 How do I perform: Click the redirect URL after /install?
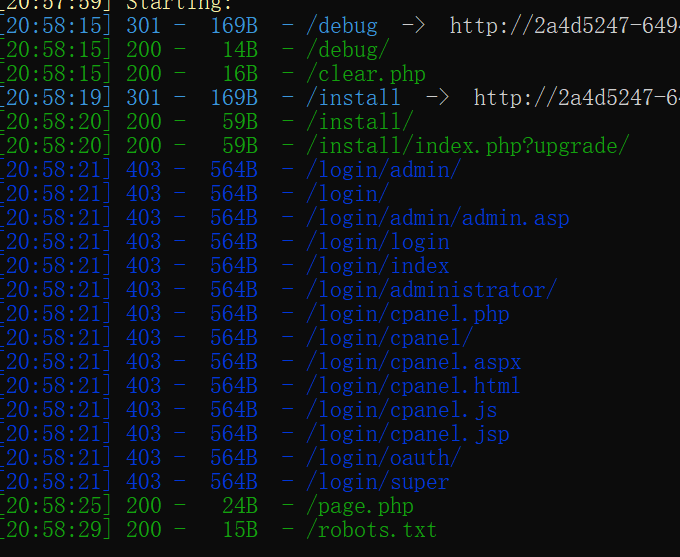(576, 98)
